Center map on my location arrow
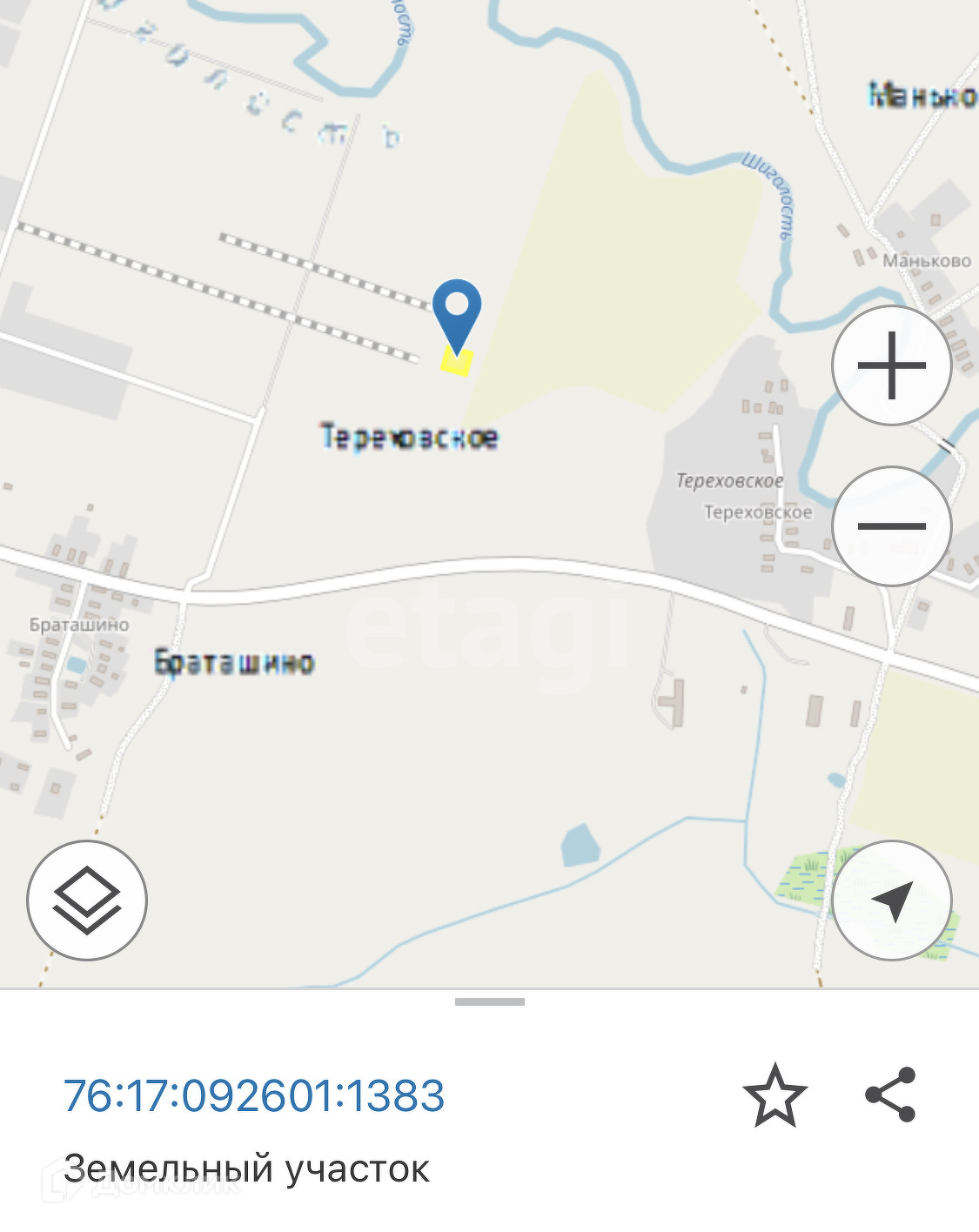Image resolution: width=979 pixels, height=1232 pixels. 892,901
